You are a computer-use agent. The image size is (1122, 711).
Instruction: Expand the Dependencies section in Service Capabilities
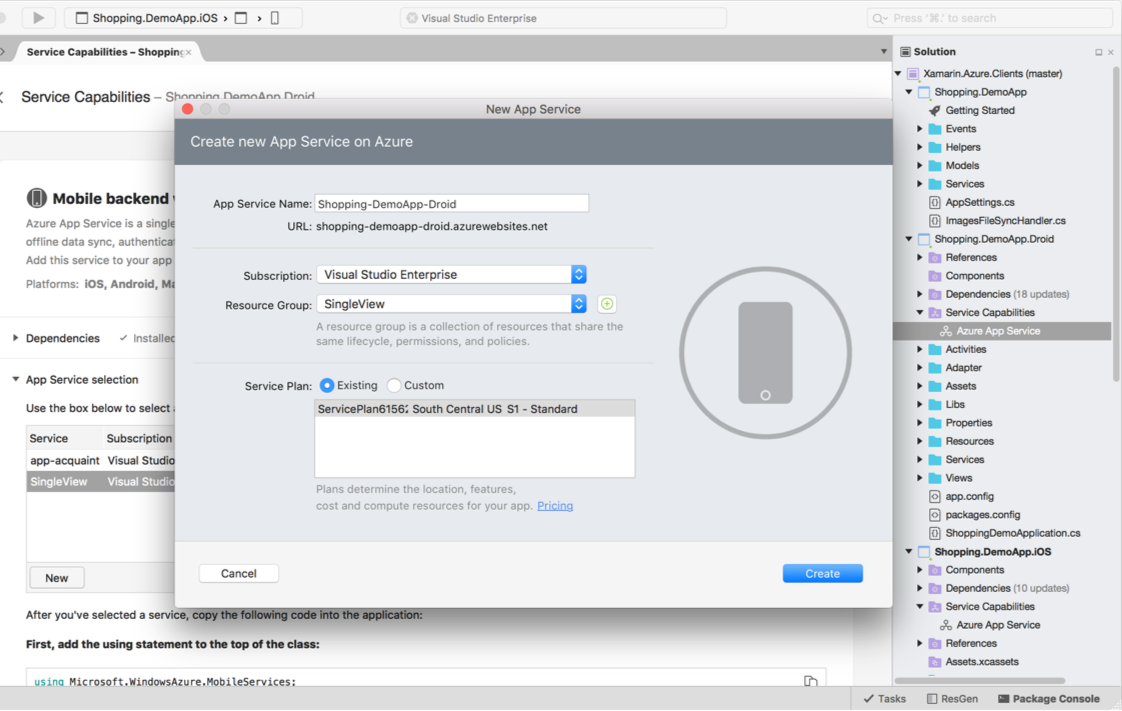(16, 338)
